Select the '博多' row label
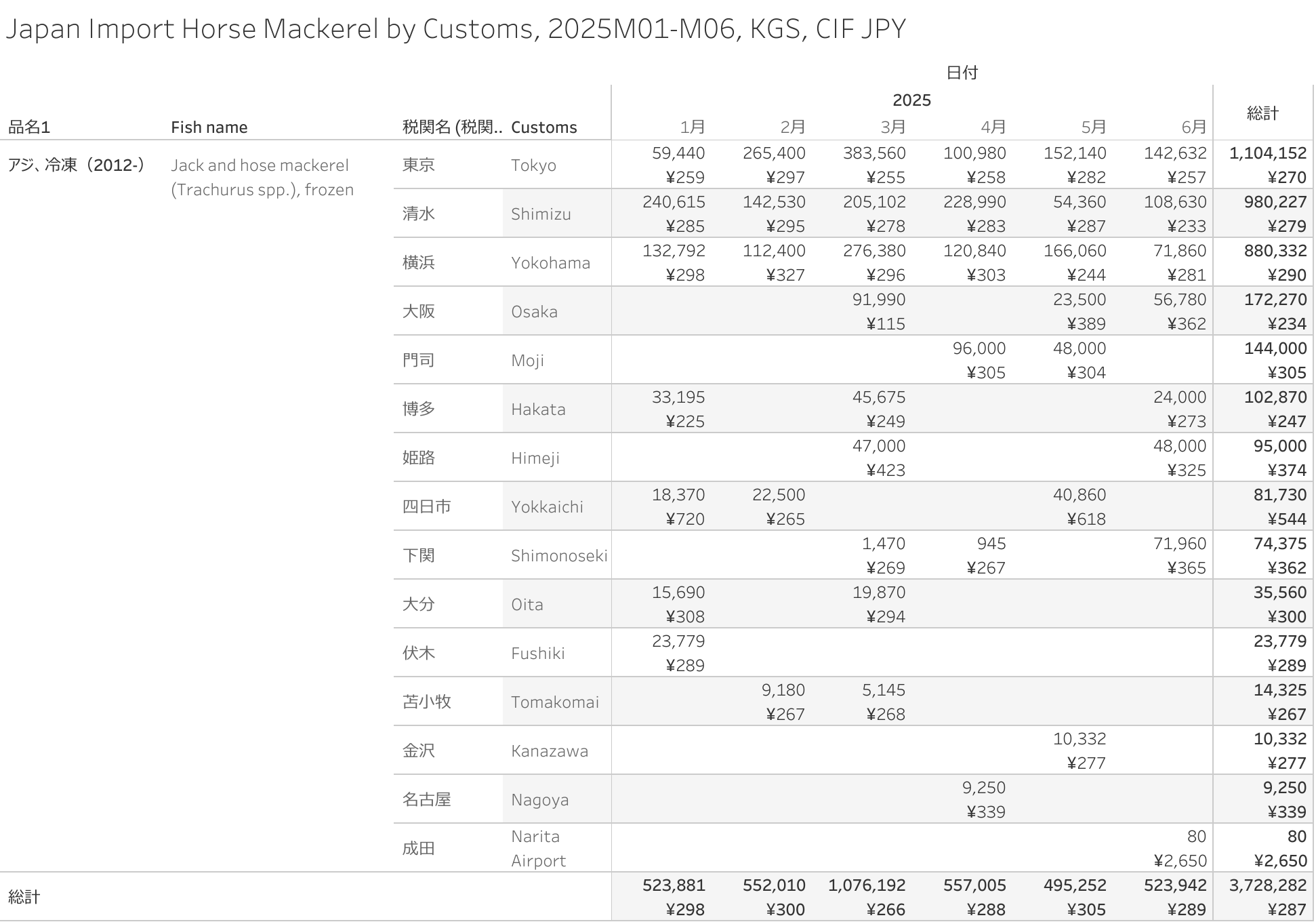This screenshot has height=922, width=1316. pos(419,409)
